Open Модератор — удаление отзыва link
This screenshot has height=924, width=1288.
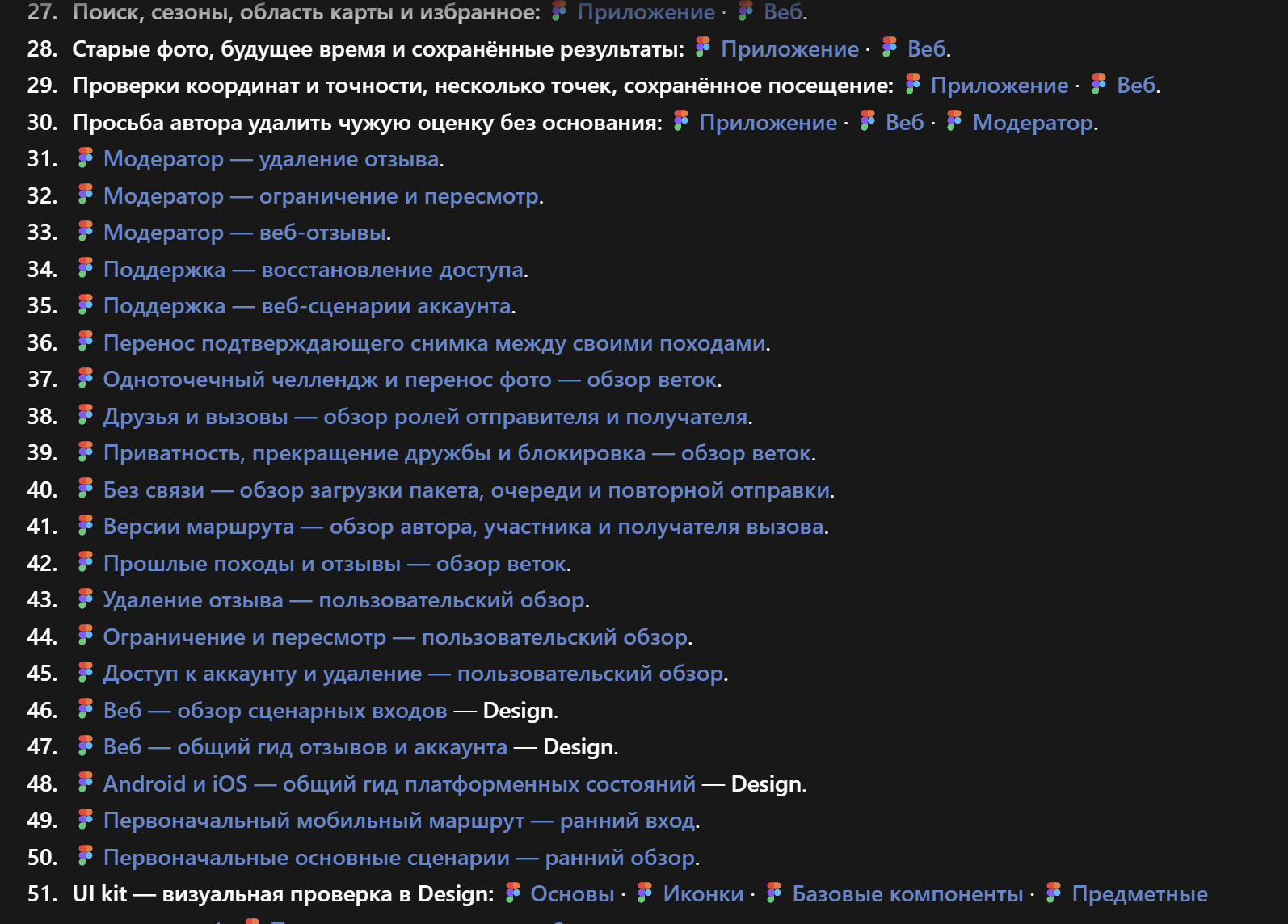(271, 159)
